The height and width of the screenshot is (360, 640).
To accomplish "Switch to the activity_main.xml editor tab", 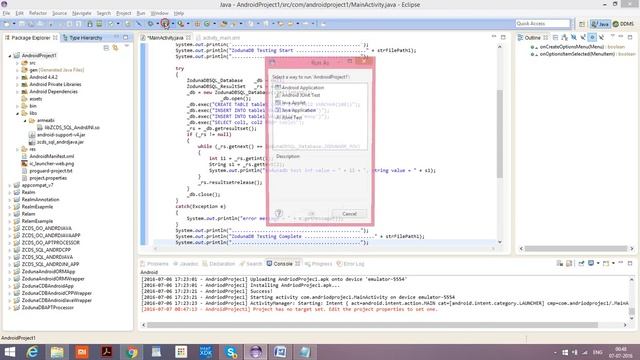I will (221, 38).
